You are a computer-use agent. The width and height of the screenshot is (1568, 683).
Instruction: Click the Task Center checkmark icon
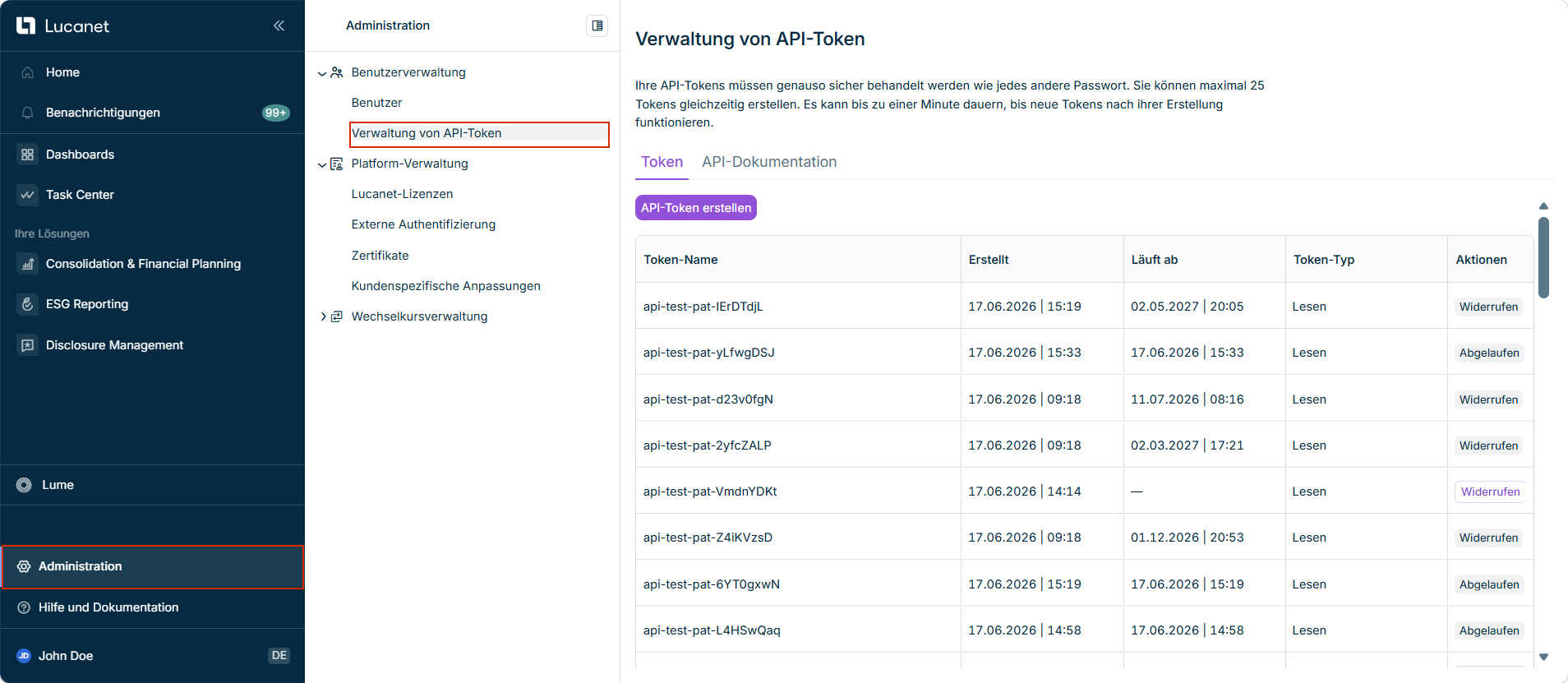(27, 195)
